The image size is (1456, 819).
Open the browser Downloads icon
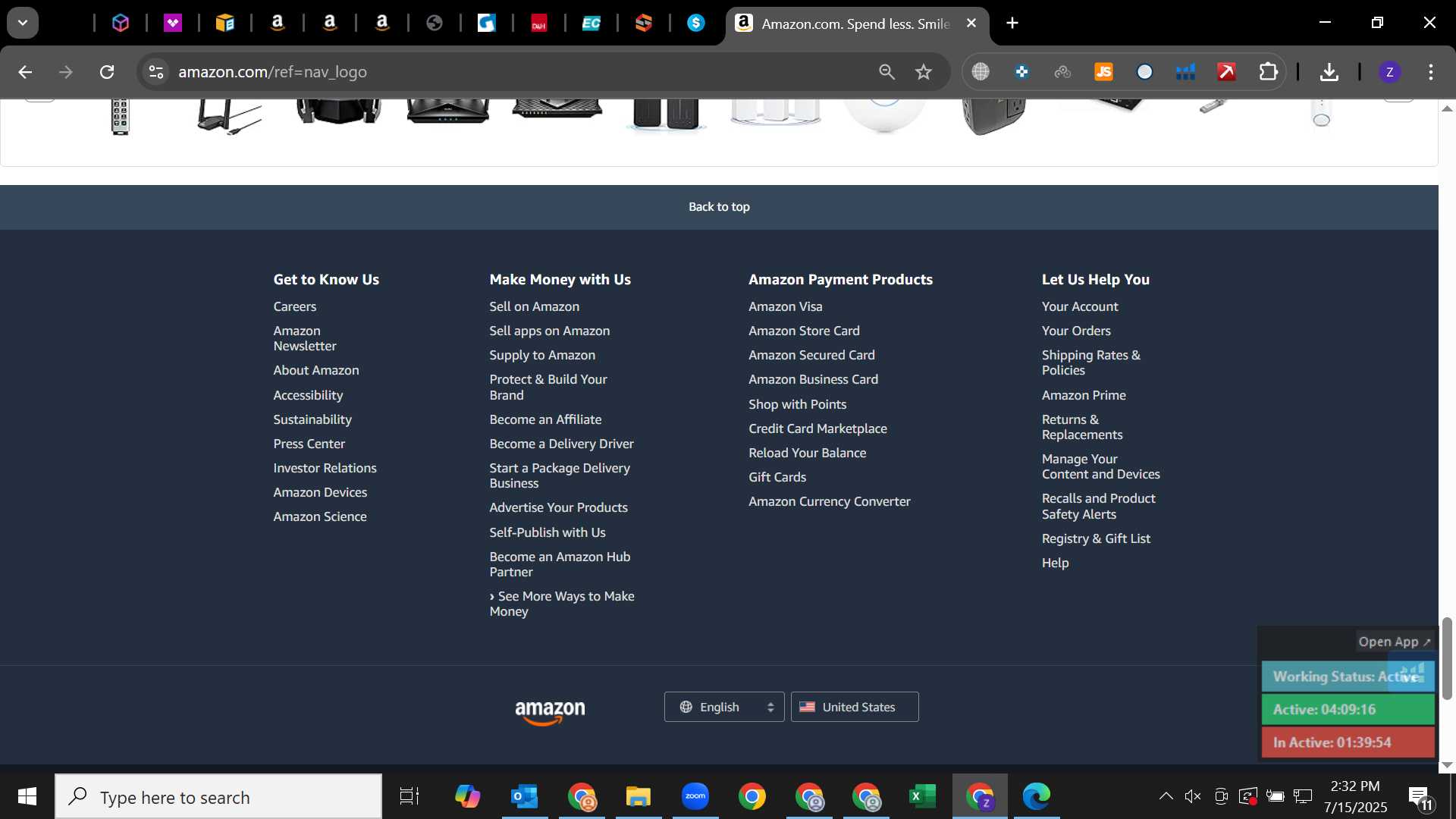[x=1329, y=72]
